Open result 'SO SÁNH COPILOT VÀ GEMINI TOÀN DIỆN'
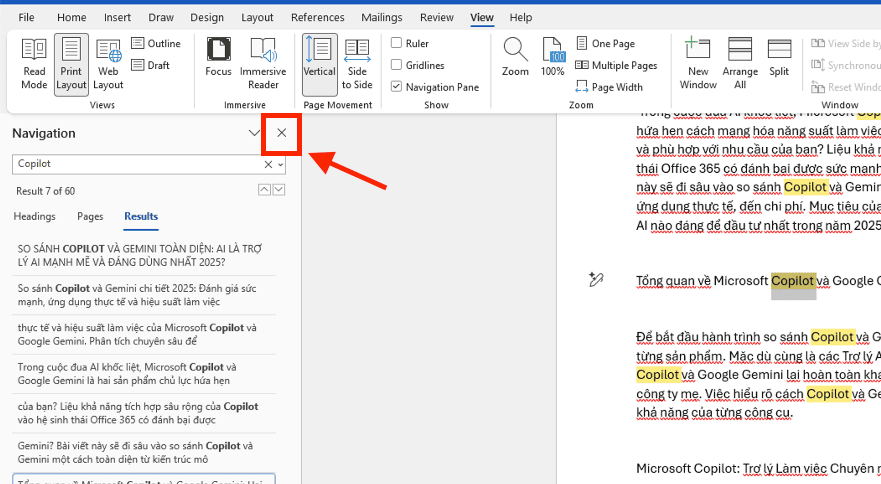881x484 pixels. (x=144, y=255)
